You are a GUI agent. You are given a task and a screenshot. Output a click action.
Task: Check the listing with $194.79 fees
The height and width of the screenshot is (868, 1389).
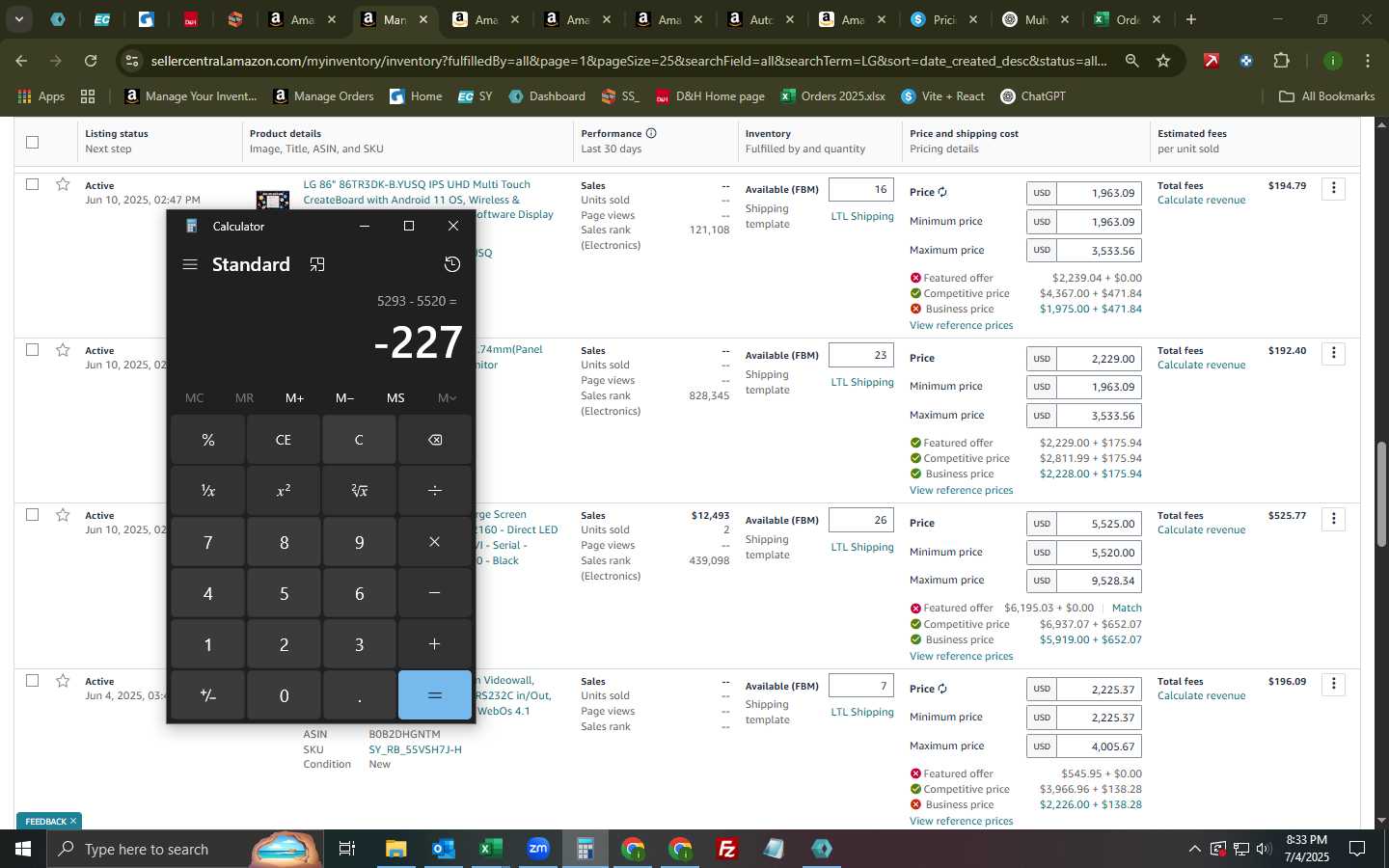tap(32, 184)
